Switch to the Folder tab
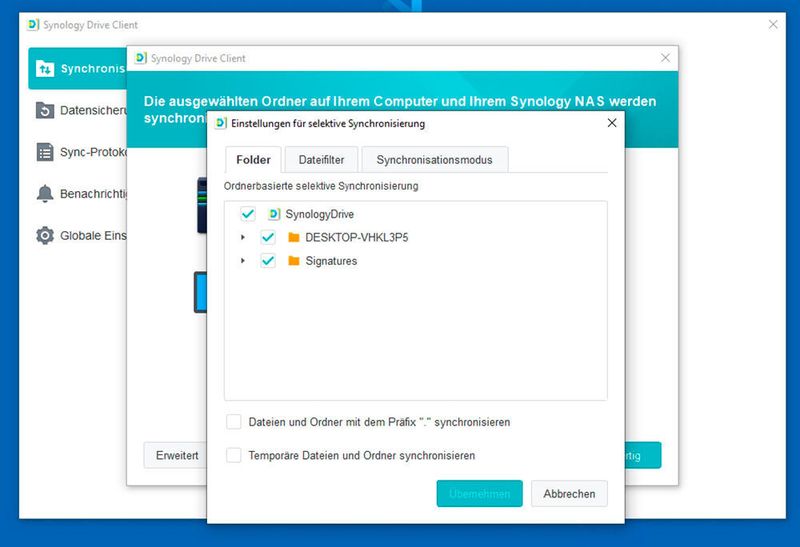This screenshot has height=547, width=800. 253,160
